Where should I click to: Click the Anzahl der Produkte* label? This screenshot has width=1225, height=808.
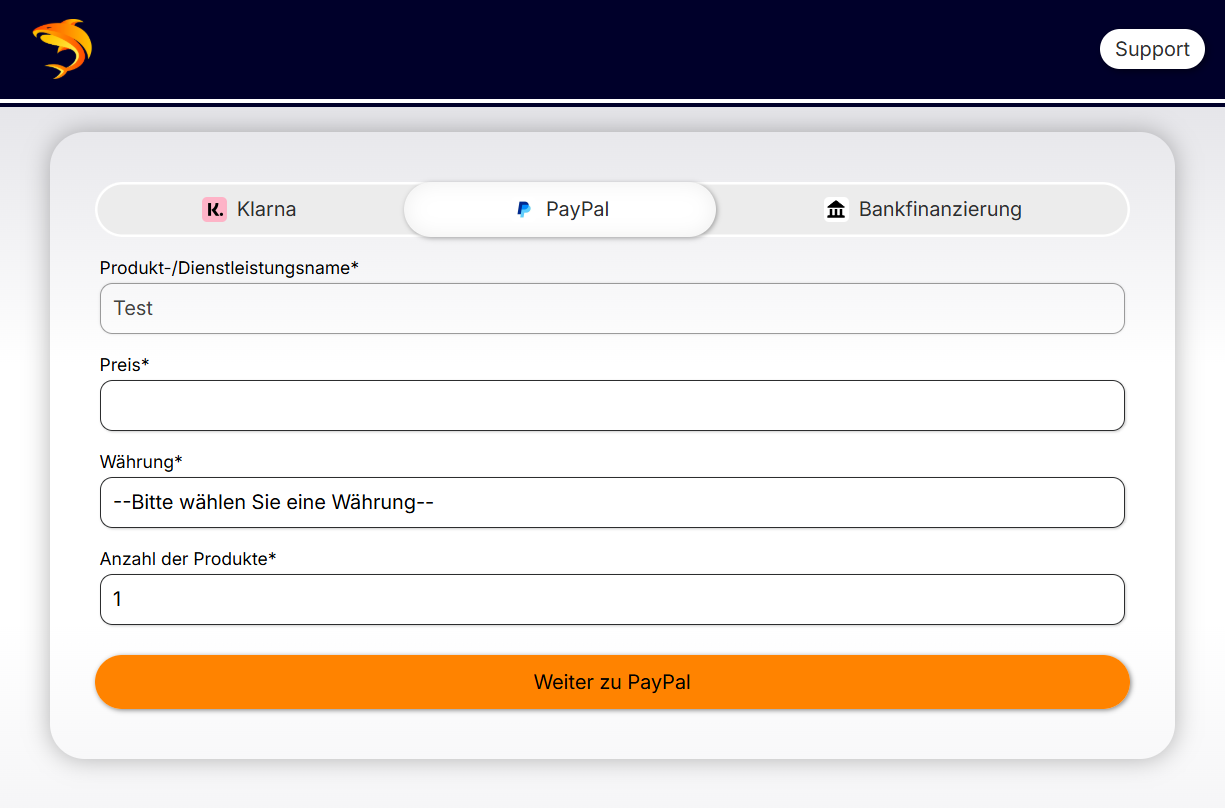tap(188, 558)
